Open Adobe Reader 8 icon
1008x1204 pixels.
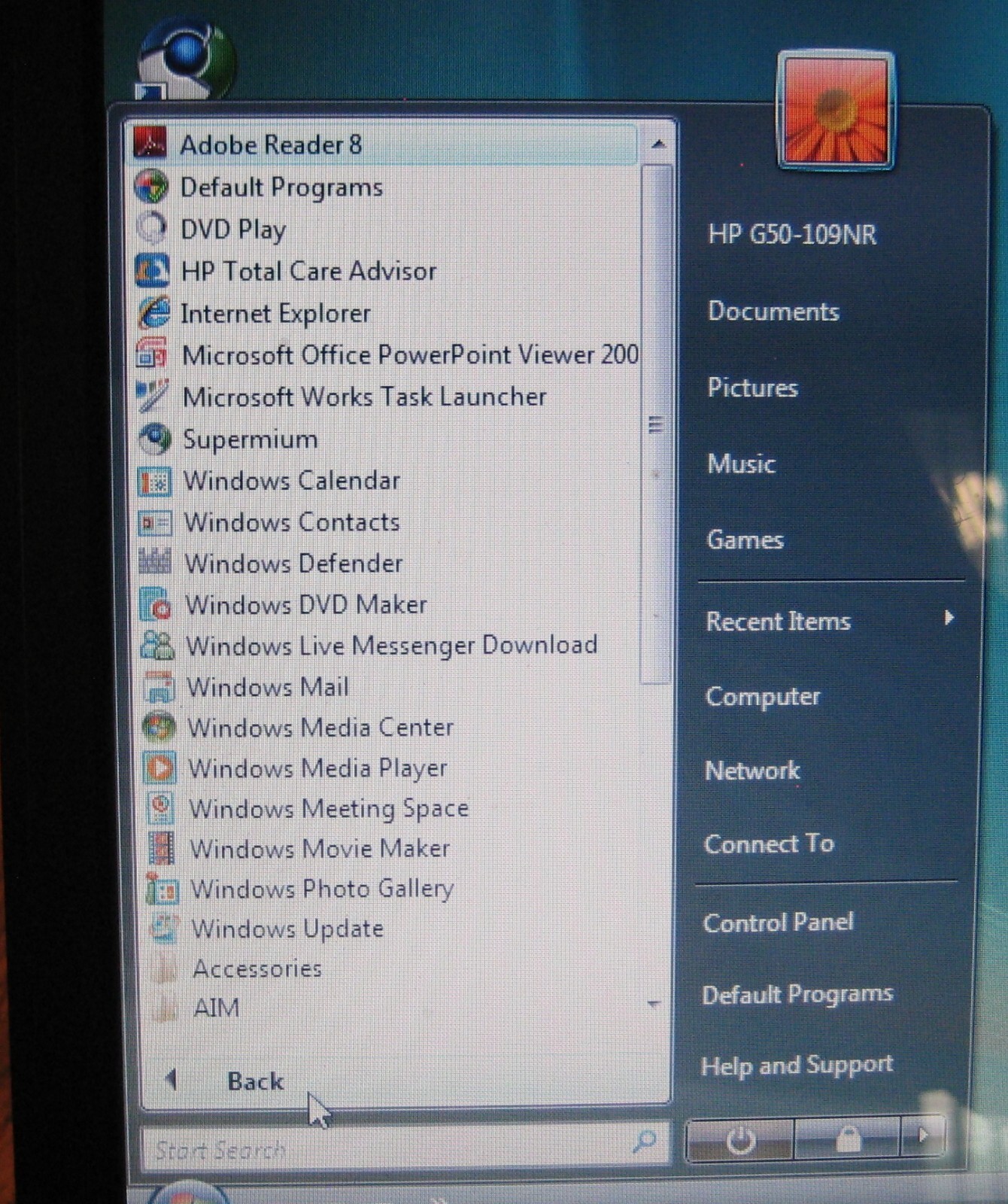pyautogui.click(x=150, y=143)
